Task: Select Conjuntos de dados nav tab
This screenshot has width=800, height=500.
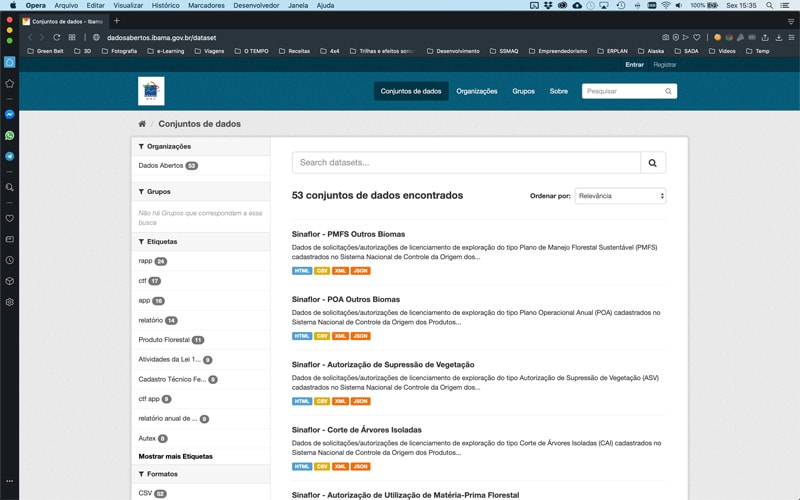Action: point(411,91)
